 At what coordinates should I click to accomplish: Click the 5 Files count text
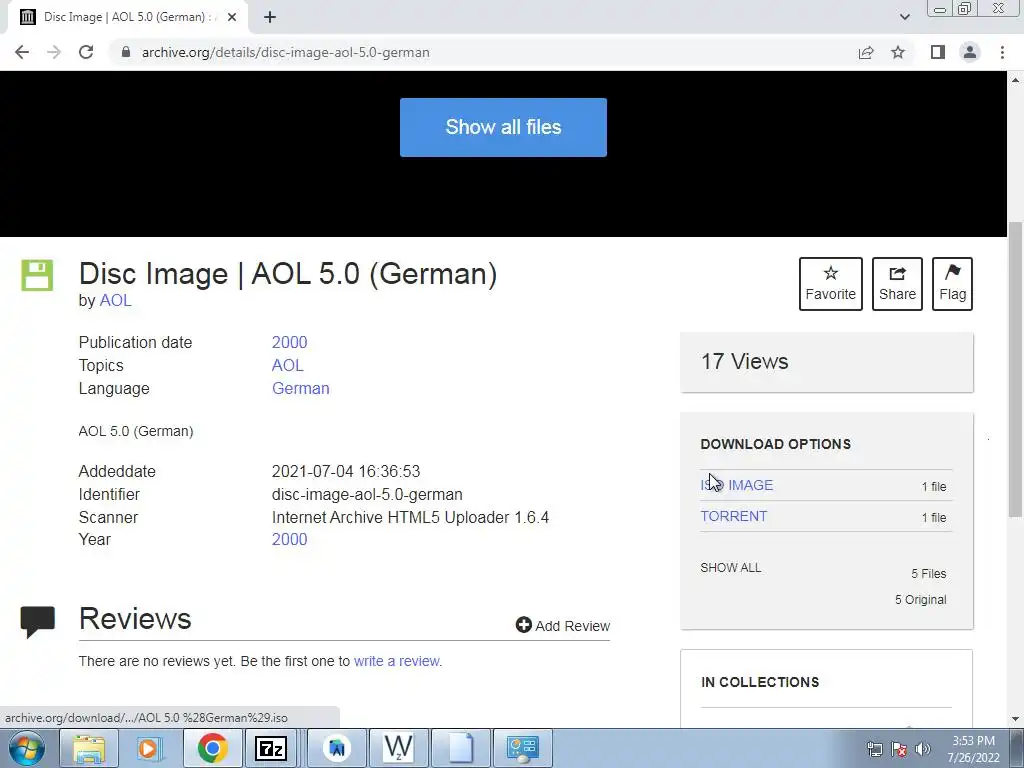[x=929, y=573]
